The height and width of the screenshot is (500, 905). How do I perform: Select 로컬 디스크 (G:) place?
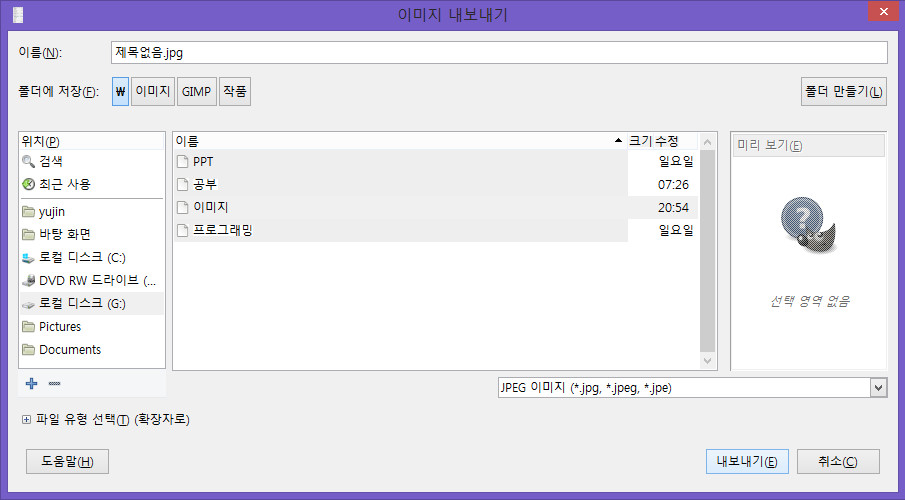pyautogui.click(x=92, y=304)
